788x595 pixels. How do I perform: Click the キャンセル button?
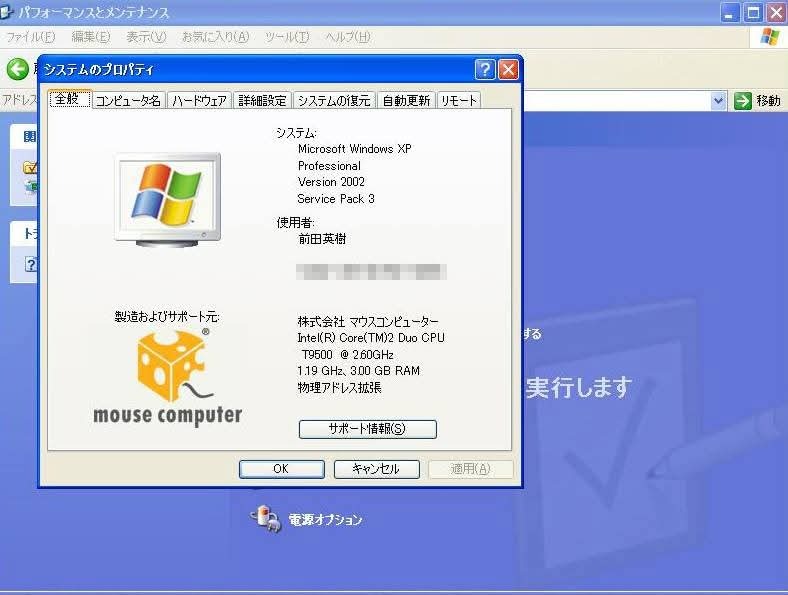(x=376, y=469)
